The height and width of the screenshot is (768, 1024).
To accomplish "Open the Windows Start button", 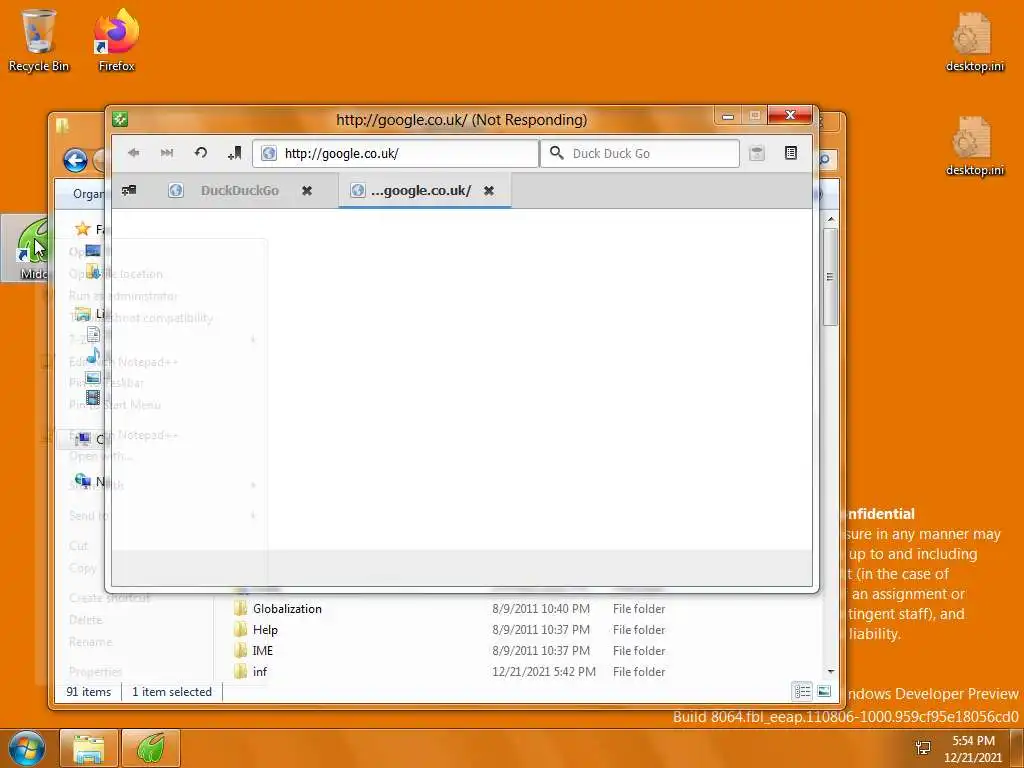I will pos(27,748).
